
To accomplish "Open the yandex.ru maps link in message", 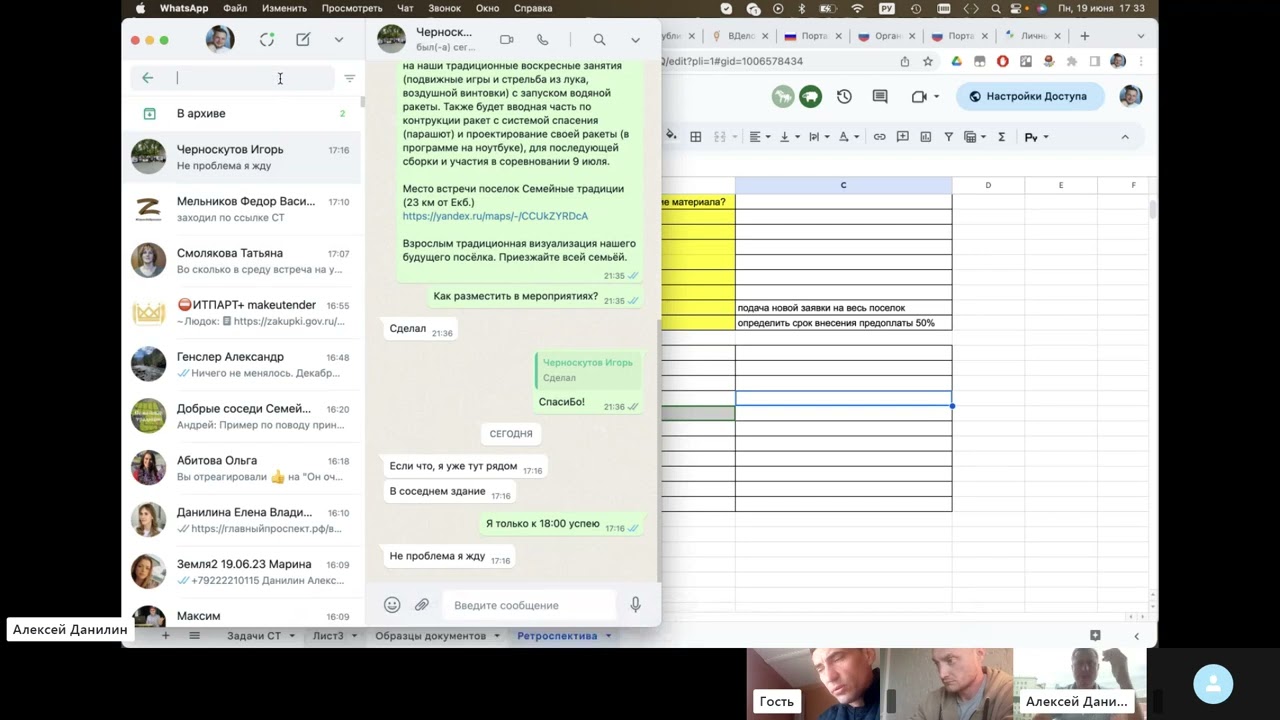I will [x=495, y=216].
